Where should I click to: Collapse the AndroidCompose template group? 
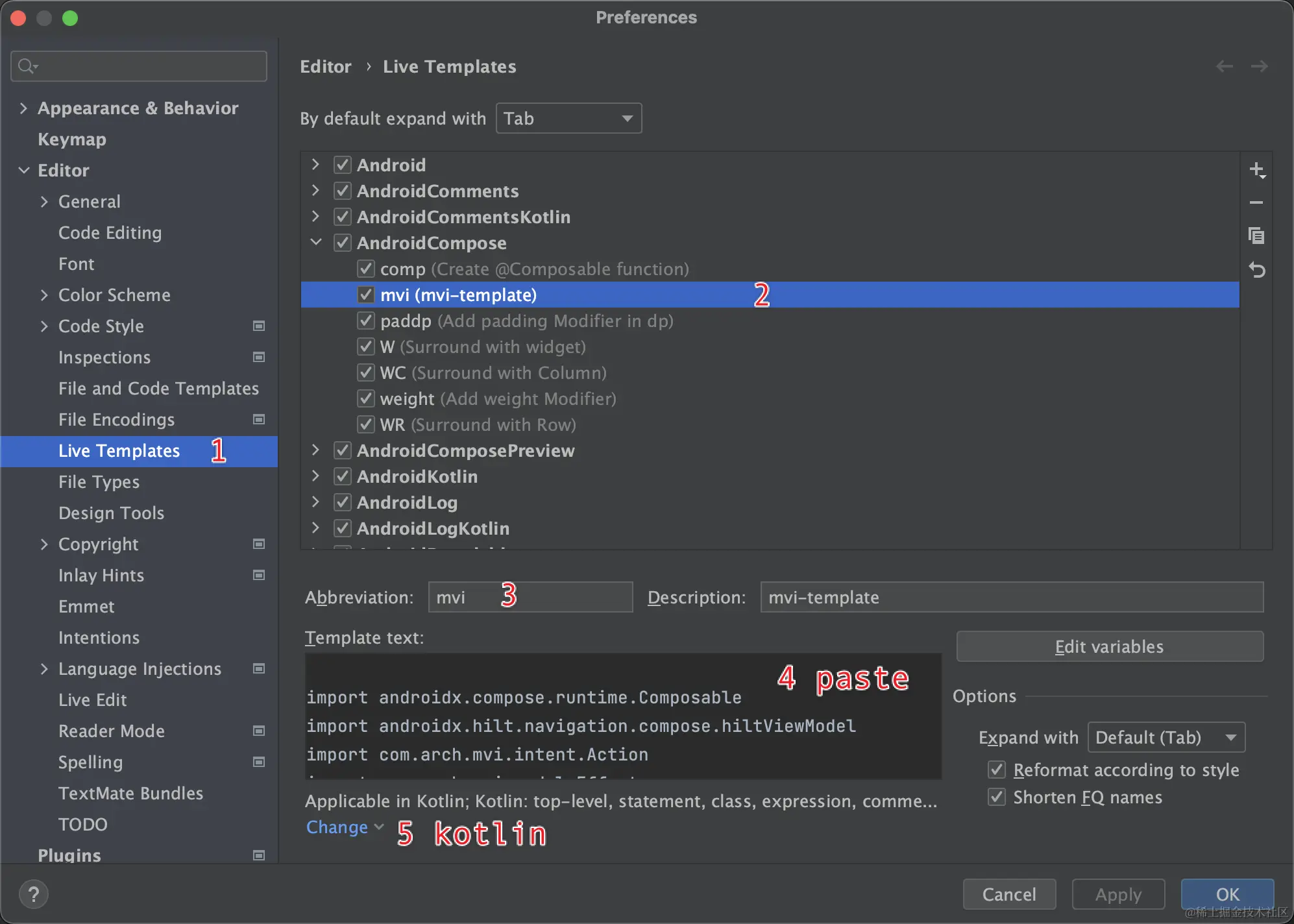tap(316, 243)
